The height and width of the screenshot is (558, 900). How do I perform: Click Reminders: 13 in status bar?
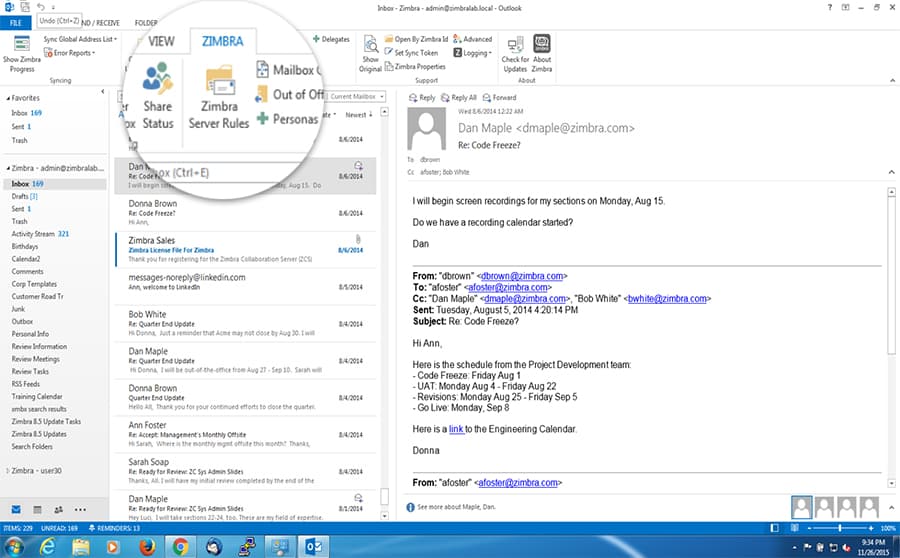click(x=114, y=528)
